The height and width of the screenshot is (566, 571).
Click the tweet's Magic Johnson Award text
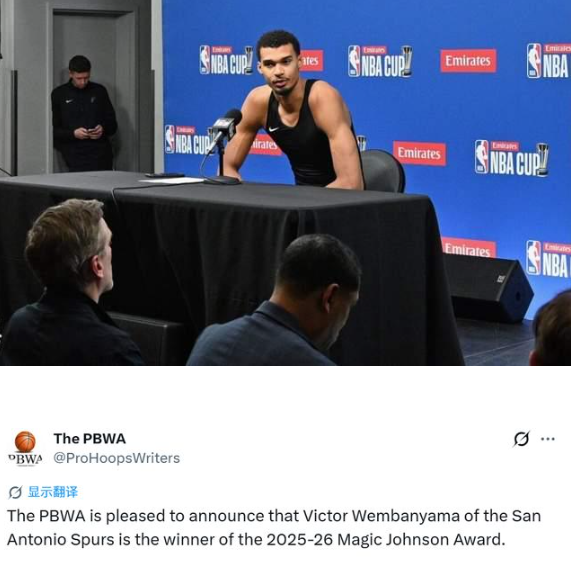[421, 539]
